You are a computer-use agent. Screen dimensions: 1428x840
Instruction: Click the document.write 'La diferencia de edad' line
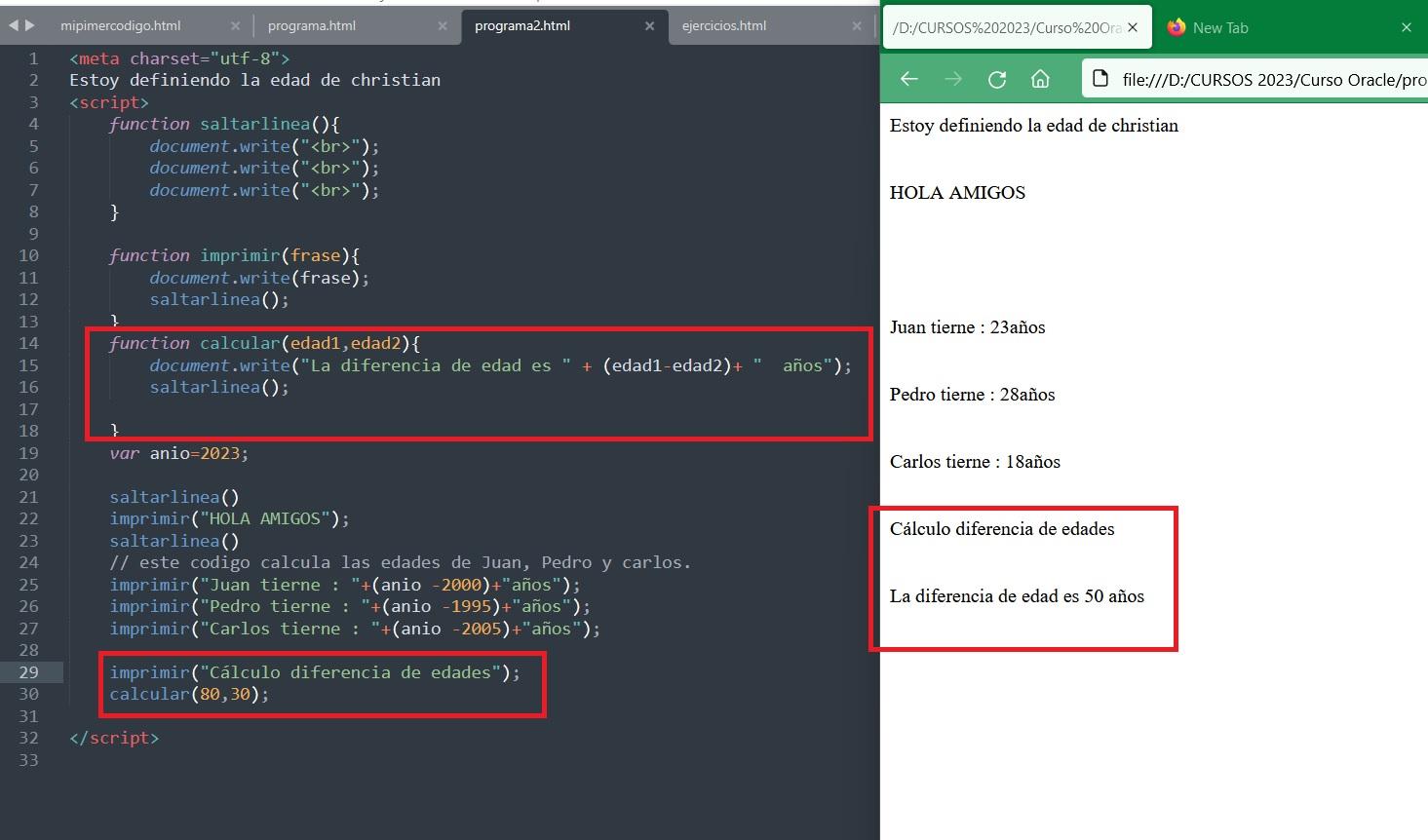pos(500,365)
